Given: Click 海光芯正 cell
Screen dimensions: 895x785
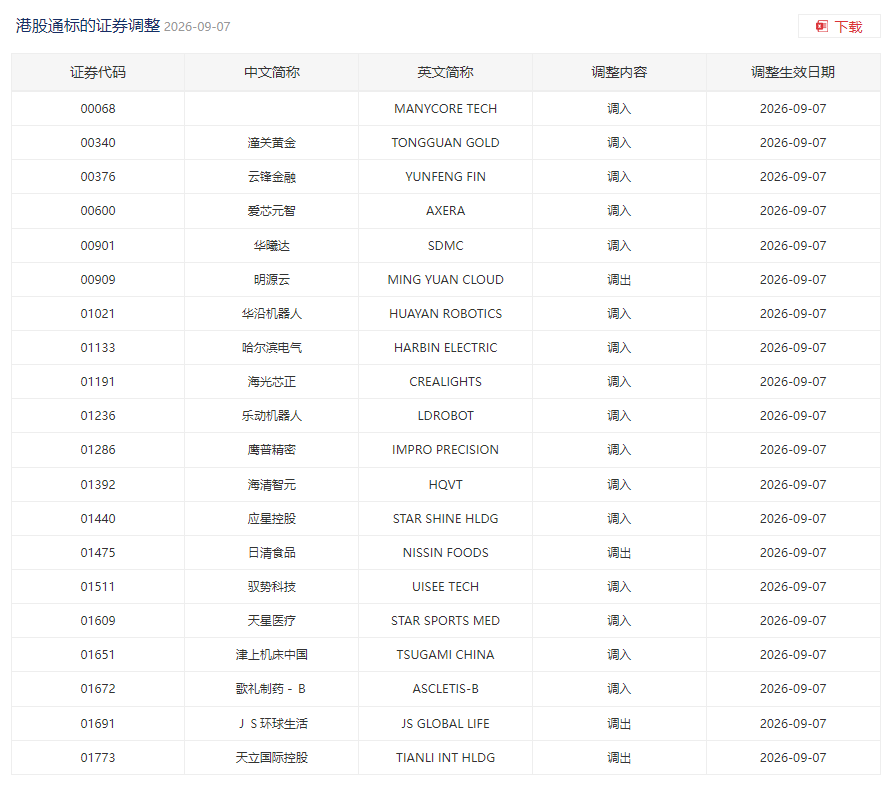Looking at the screenshot, I should point(272,382).
